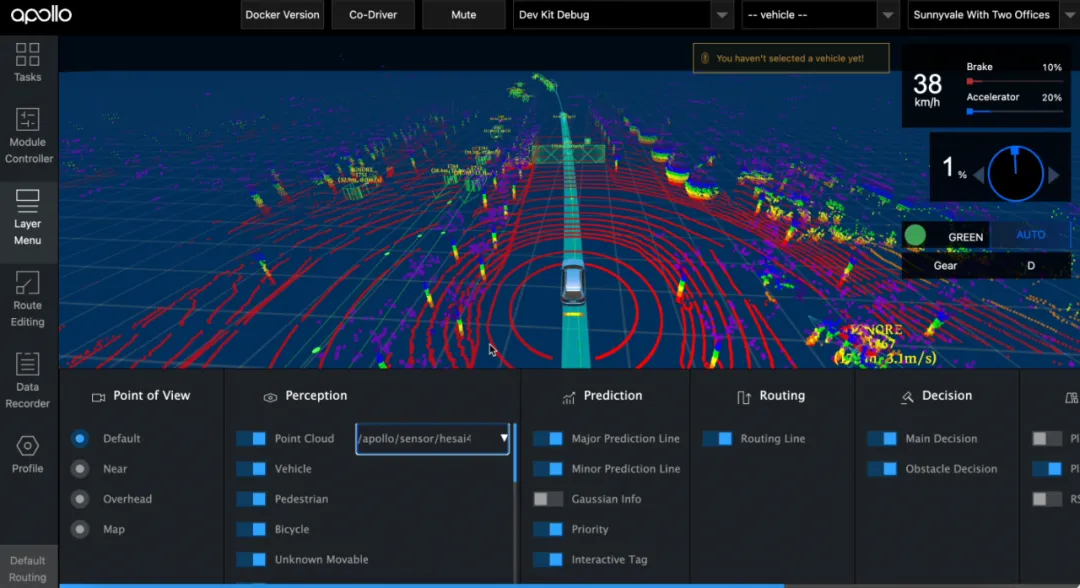Toggle the Routing Line layer
The image size is (1080, 588).
click(x=718, y=439)
